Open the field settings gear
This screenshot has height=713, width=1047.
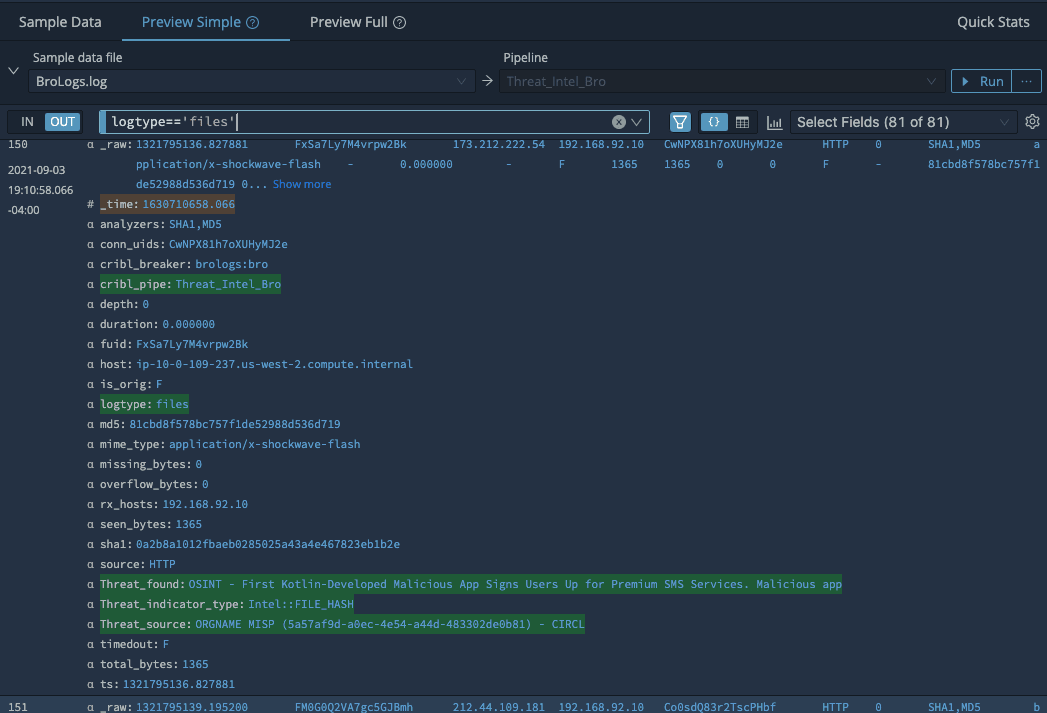[x=1033, y=122]
